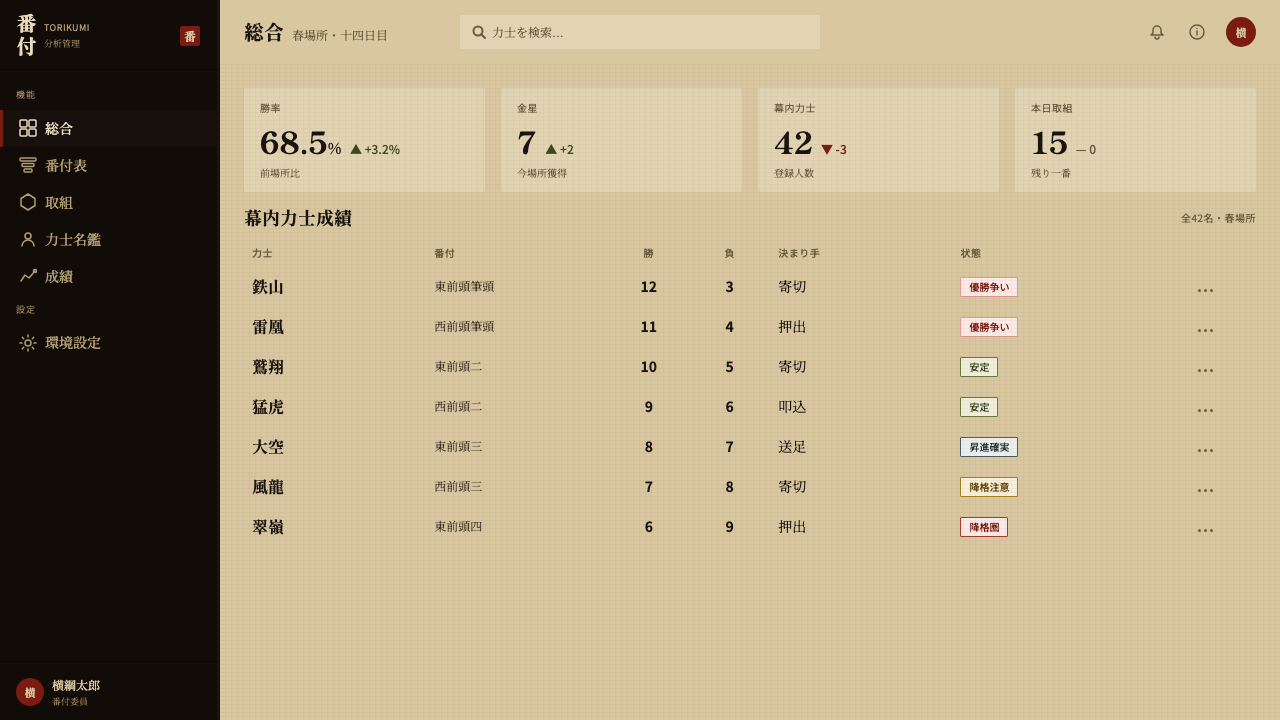Click rank cell 東前頭四
Image resolution: width=1280 pixels, height=720 pixels.
tap(458, 527)
